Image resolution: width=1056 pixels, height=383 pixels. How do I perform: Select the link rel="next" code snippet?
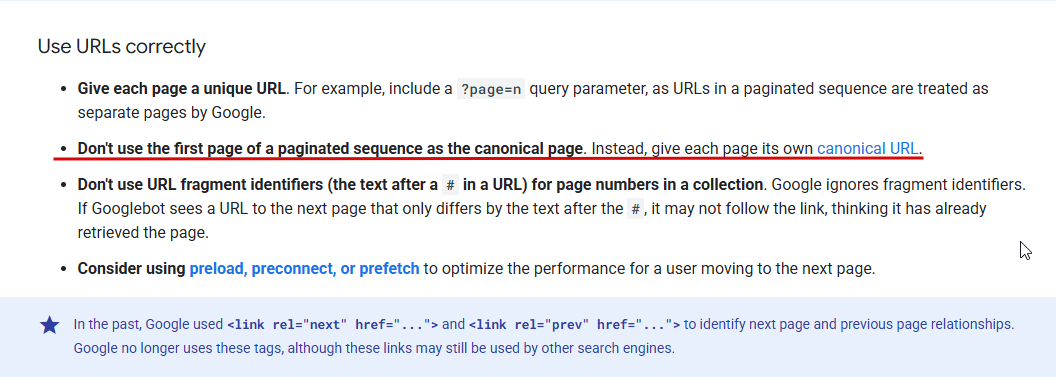click(x=333, y=324)
